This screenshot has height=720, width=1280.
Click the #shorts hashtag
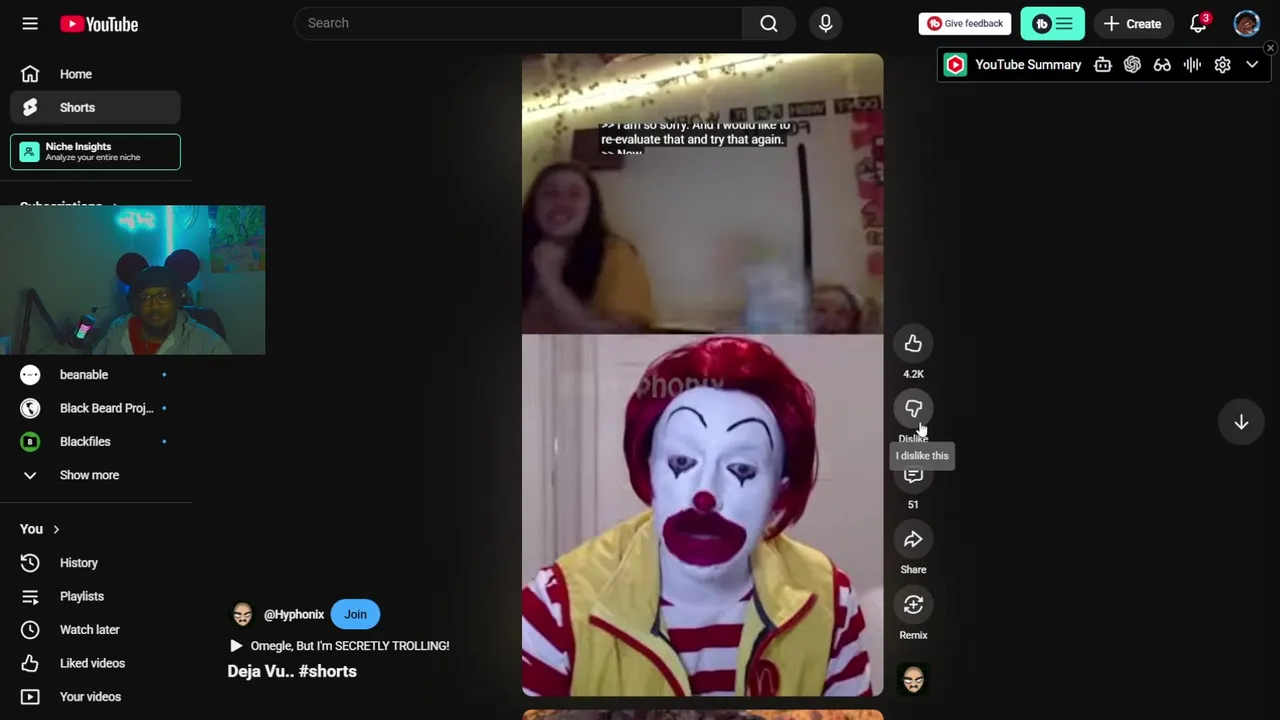327,672
